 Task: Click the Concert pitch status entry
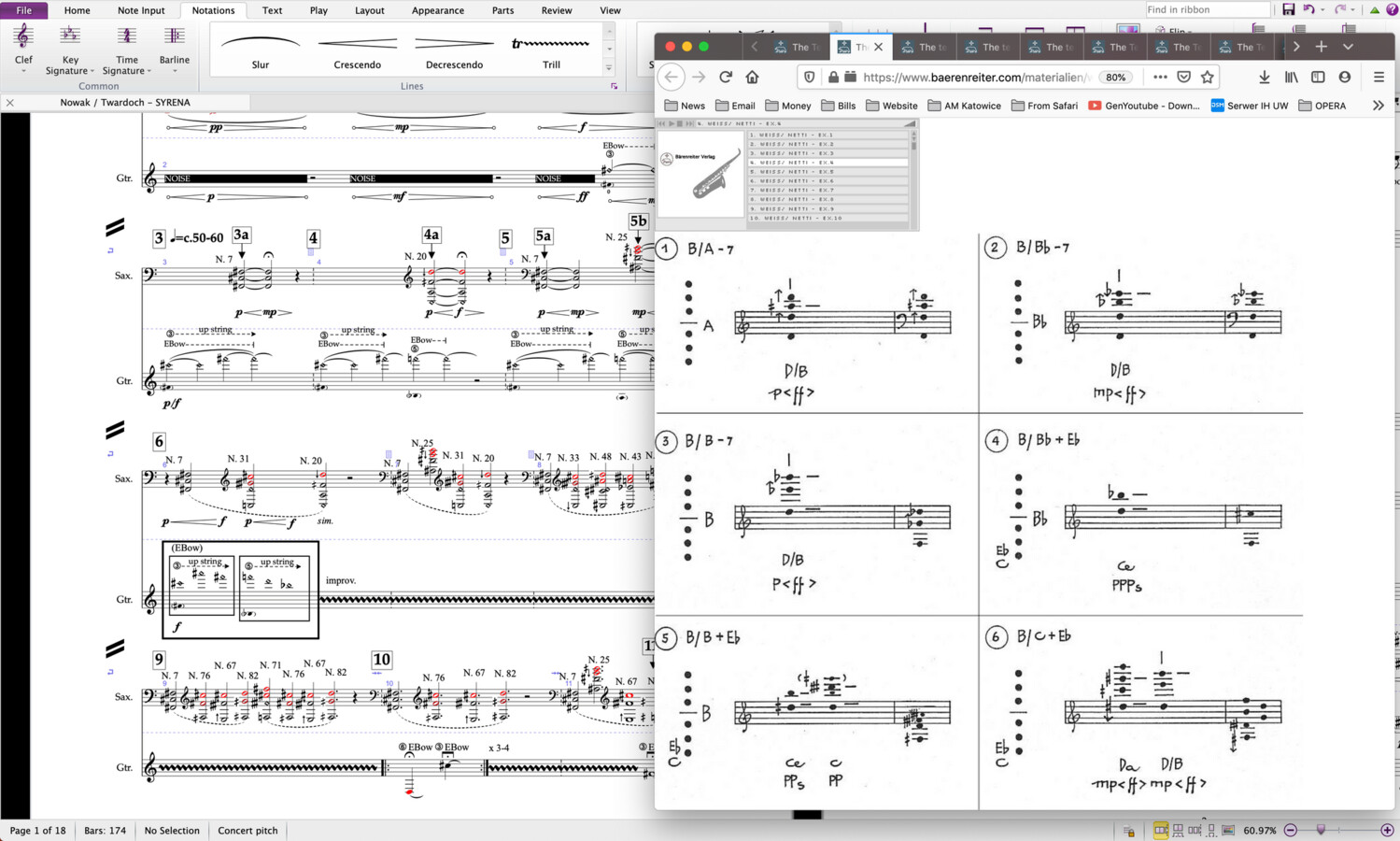[x=247, y=830]
